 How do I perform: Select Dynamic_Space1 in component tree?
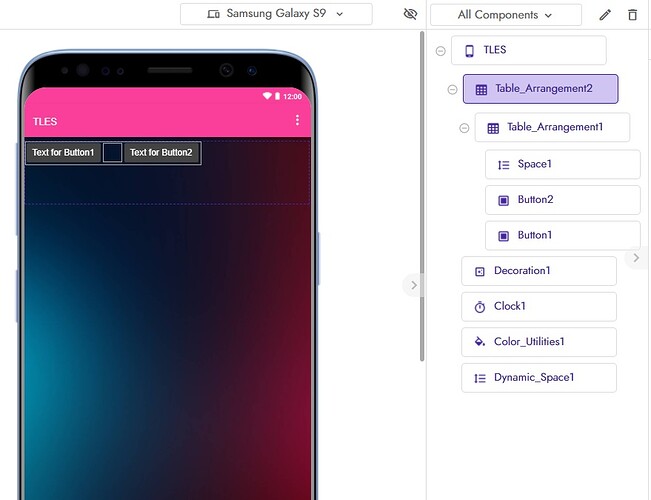(539, 378)
